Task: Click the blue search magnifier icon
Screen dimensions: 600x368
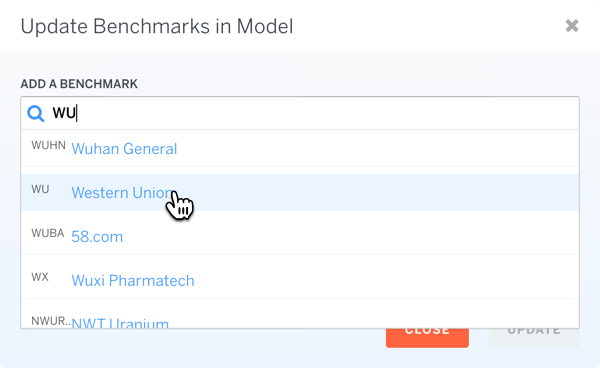Action: pyautogui.click(x=36, y=114)
